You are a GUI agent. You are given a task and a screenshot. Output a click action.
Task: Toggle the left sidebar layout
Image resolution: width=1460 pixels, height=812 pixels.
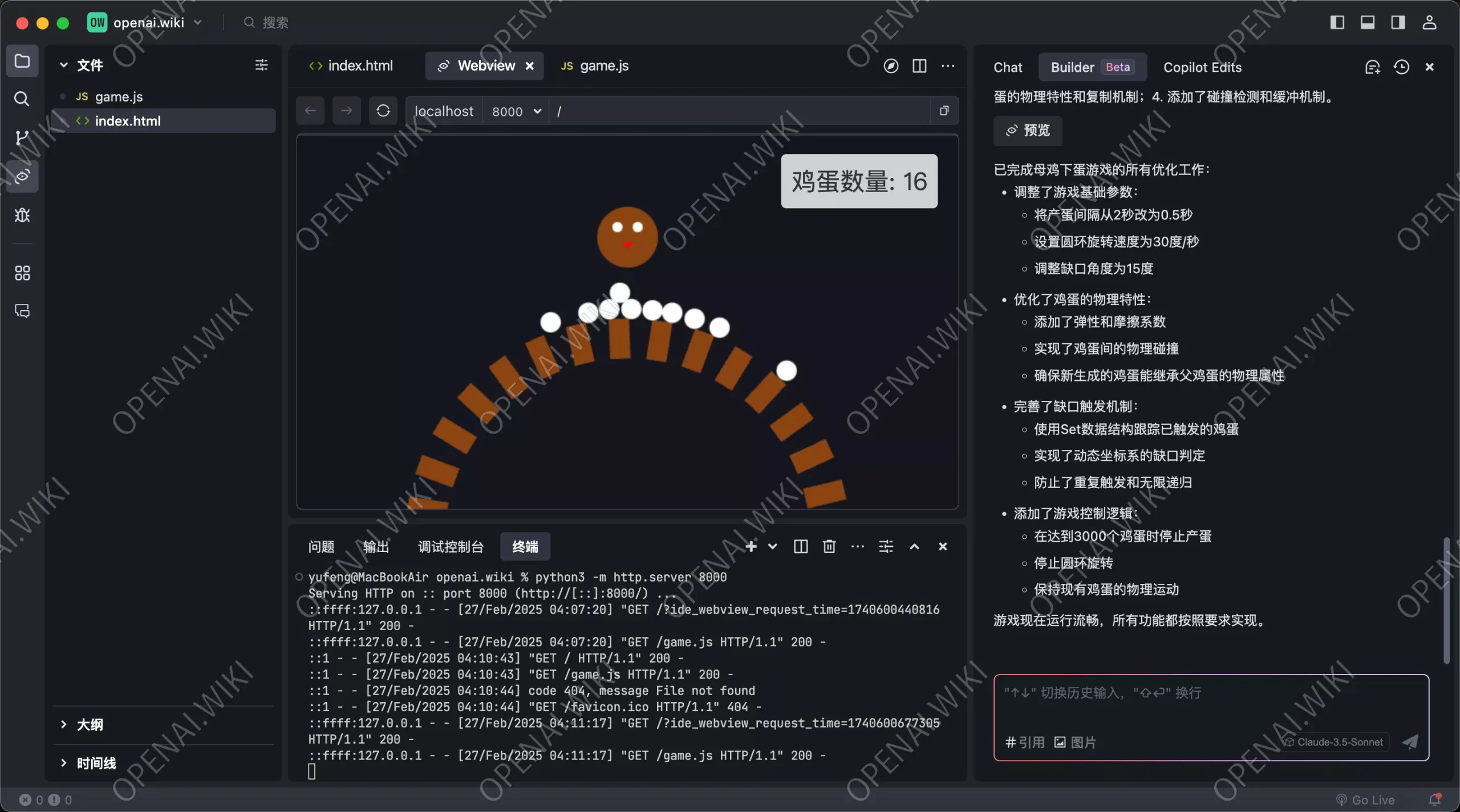[x=1337, y=22]
